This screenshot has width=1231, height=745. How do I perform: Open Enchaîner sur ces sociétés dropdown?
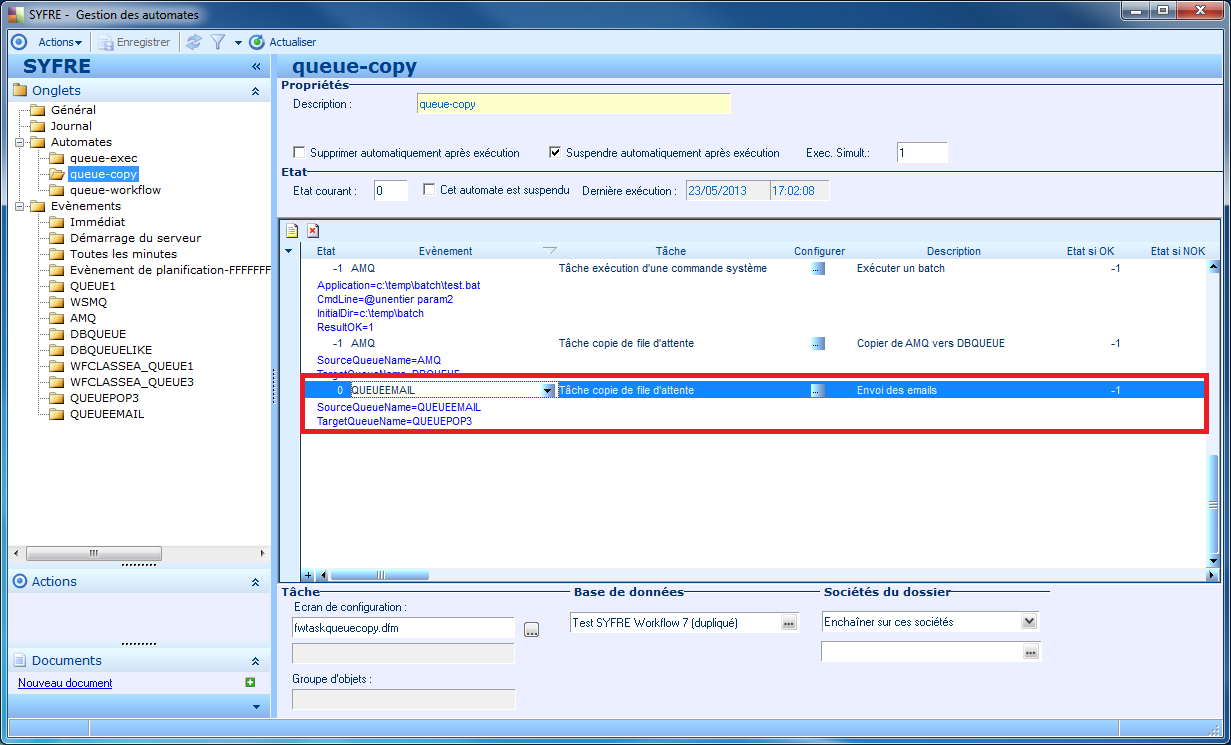click(1029, 622)
